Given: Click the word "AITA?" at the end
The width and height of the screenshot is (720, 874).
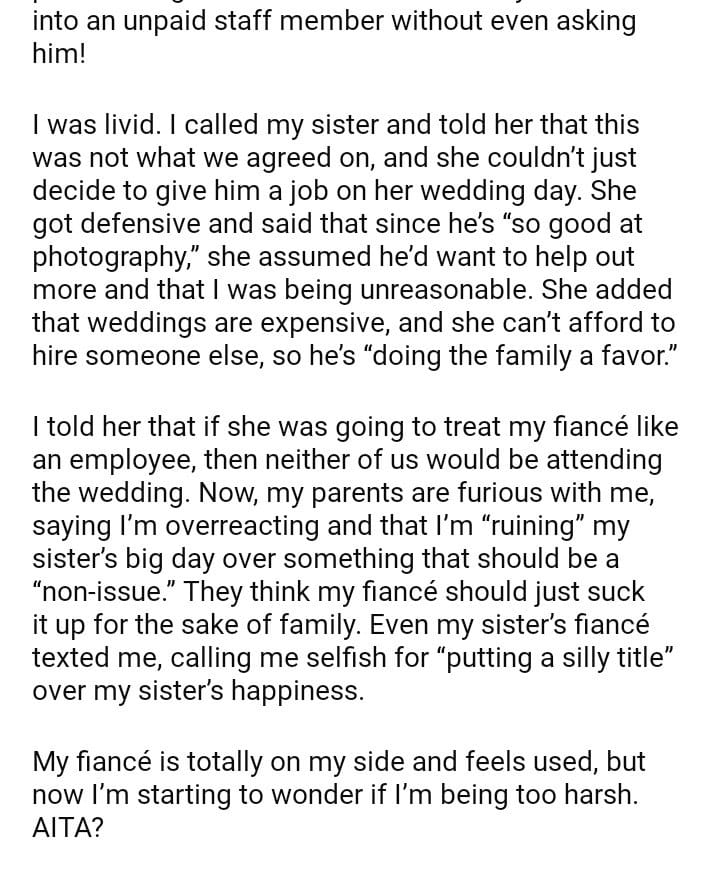Looking at the screenshot, I should [68, 827].
